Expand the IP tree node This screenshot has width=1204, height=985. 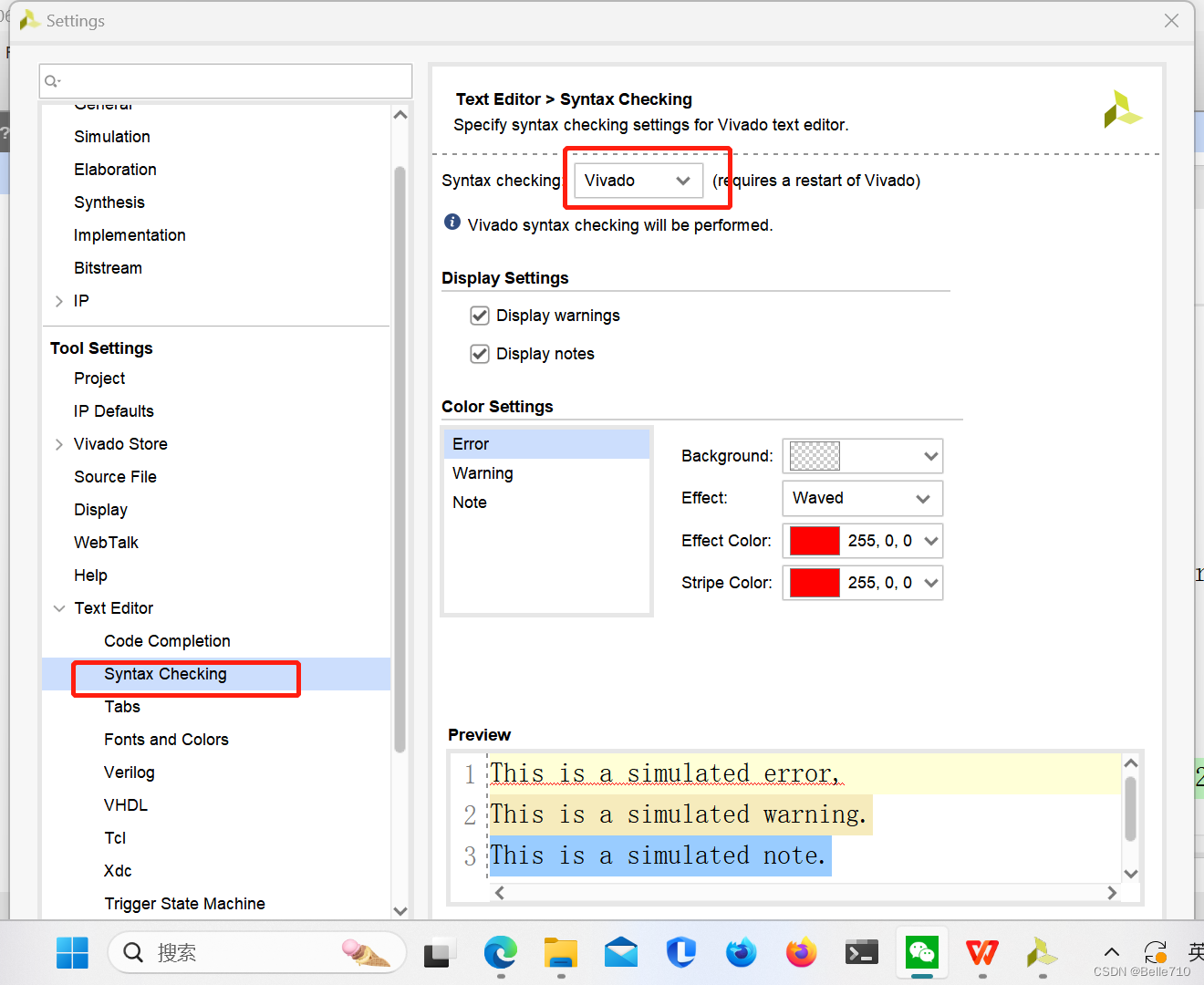pyautogui.click(x=59, y=301)
